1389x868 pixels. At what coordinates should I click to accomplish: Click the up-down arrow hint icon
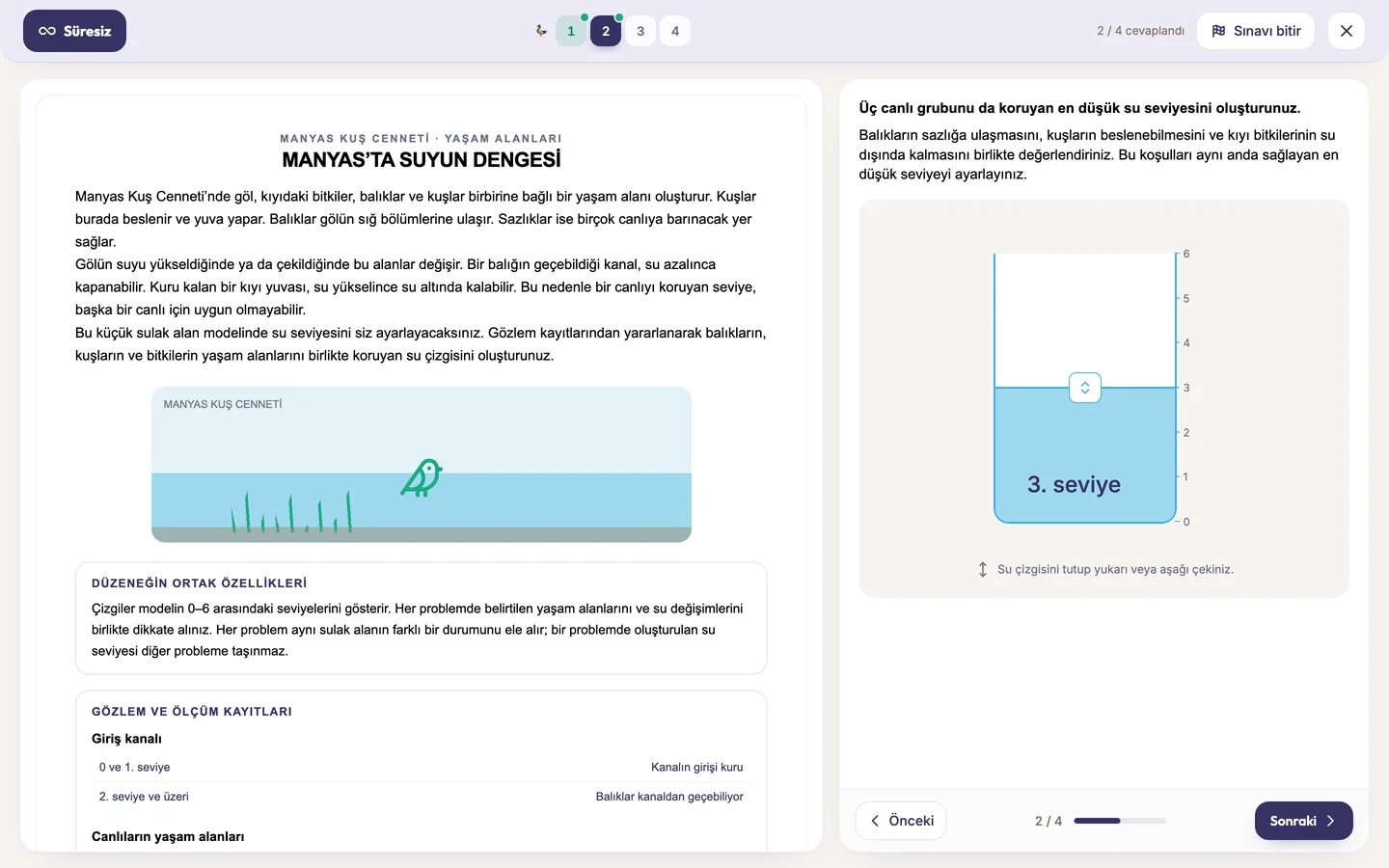[x=982, y=570]
